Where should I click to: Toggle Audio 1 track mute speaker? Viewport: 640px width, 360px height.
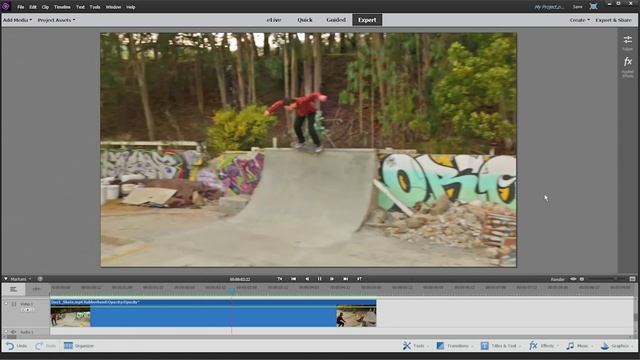[x=13, y=332]
